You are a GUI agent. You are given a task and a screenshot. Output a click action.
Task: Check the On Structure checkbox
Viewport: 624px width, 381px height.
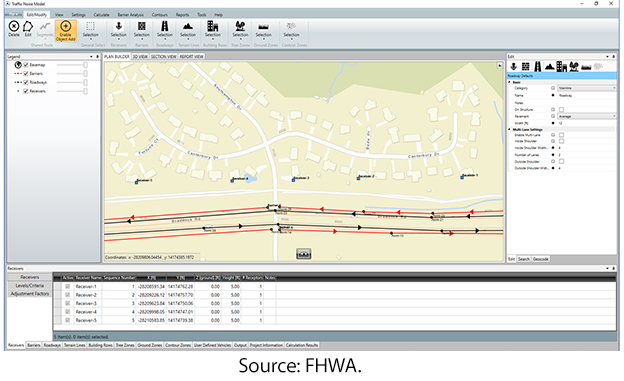click(561, 109)
